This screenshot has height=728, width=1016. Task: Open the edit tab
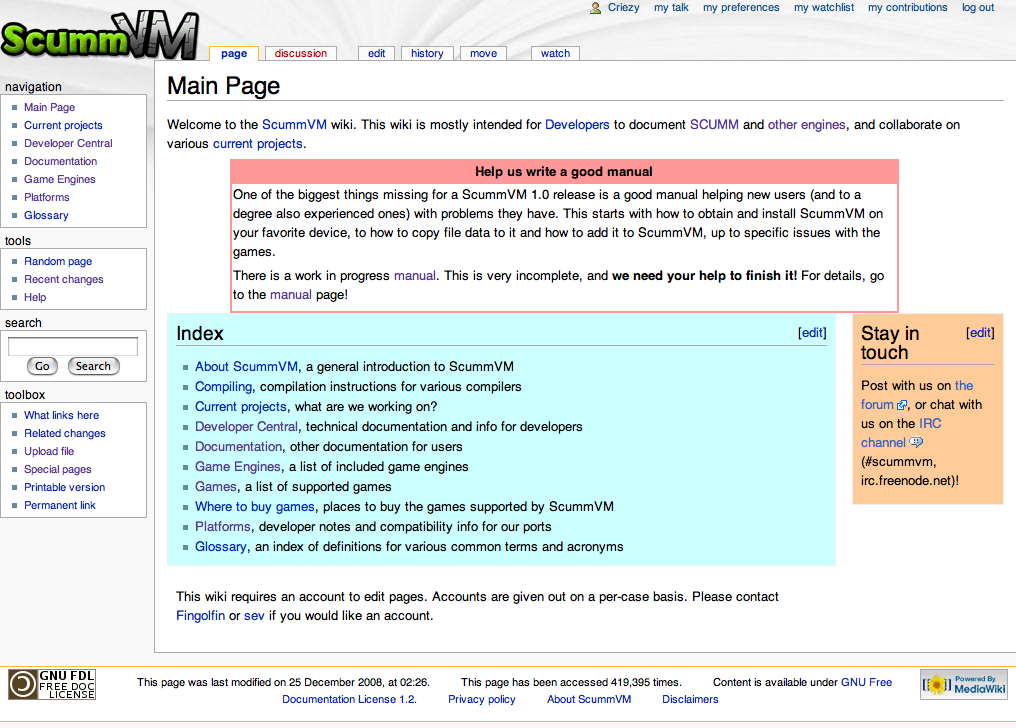pos(376,54)
